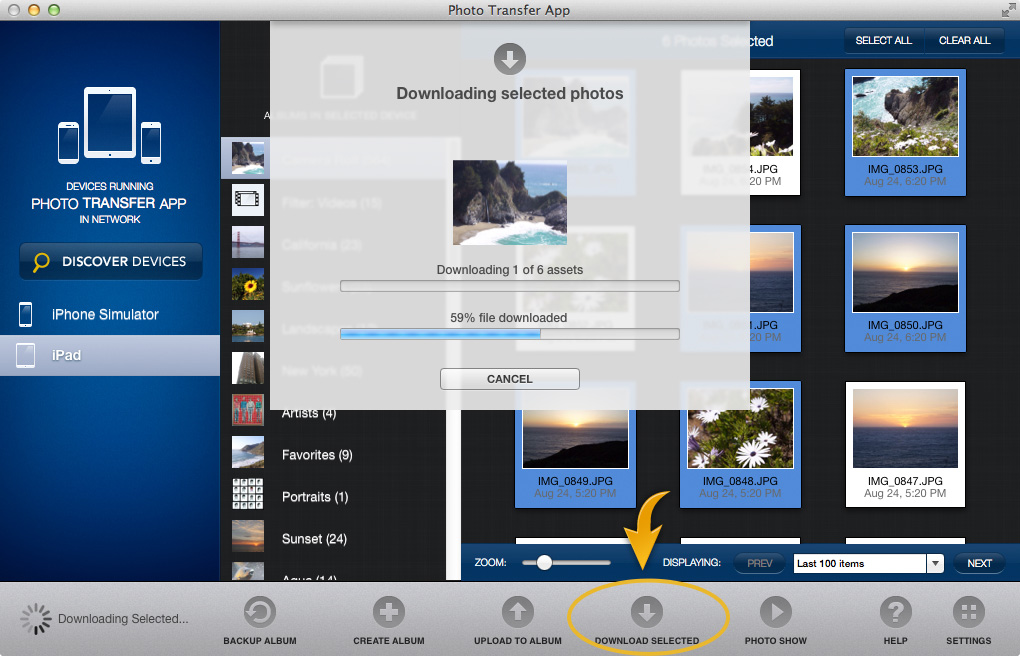The image size is (1020, 656).
Task: Select the Filter Videos film strip icon
Action: click(248, 199)
